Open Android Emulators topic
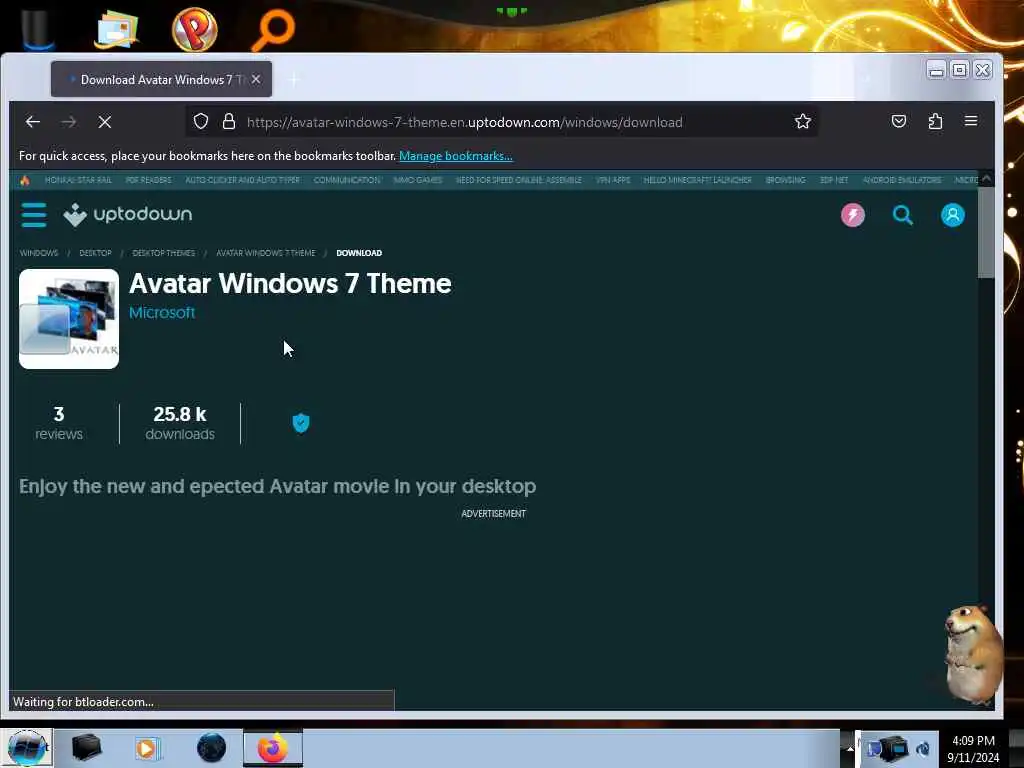 tap(902, 180)
